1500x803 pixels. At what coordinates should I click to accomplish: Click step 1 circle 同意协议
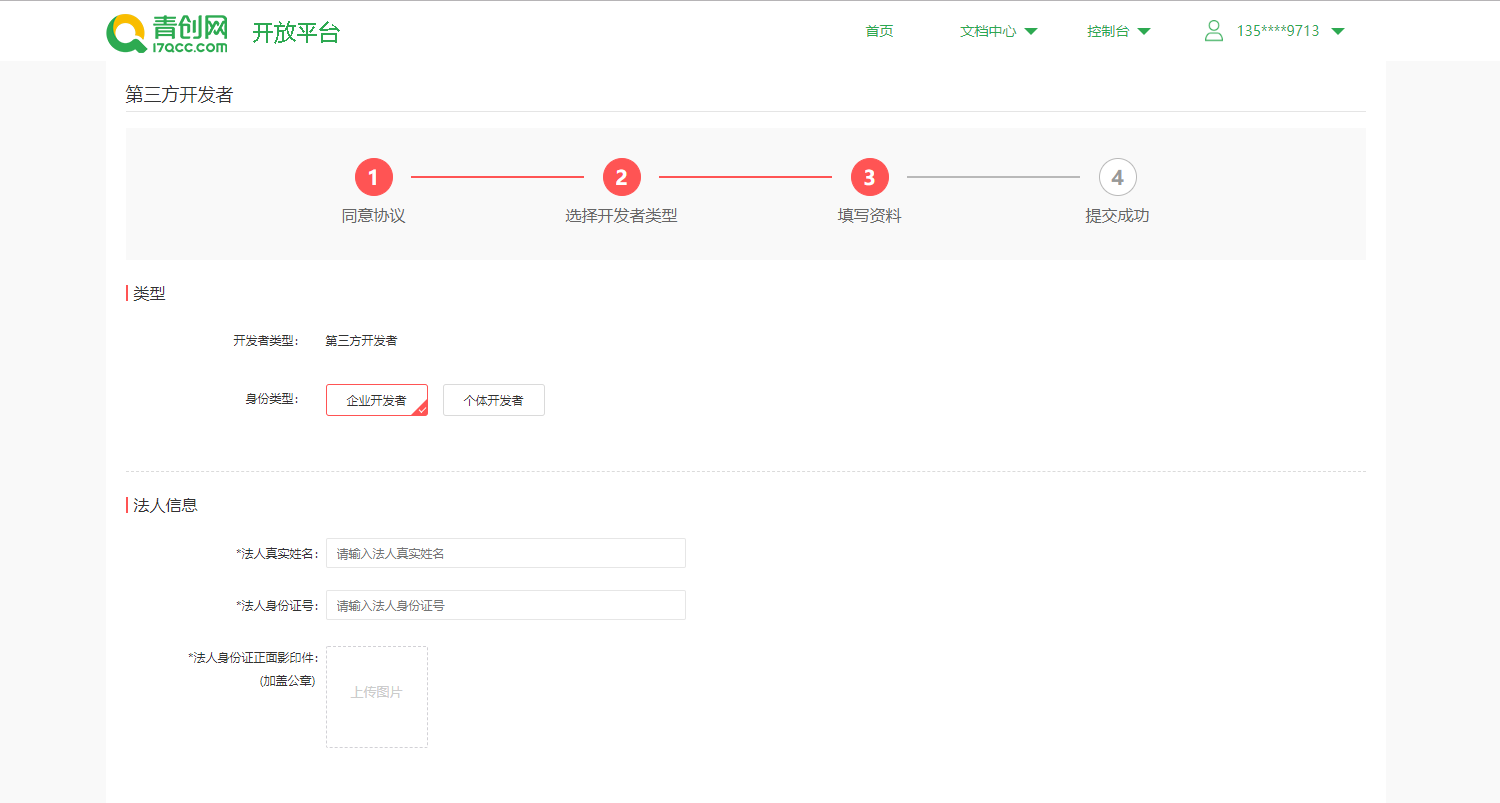pos(373,178)
